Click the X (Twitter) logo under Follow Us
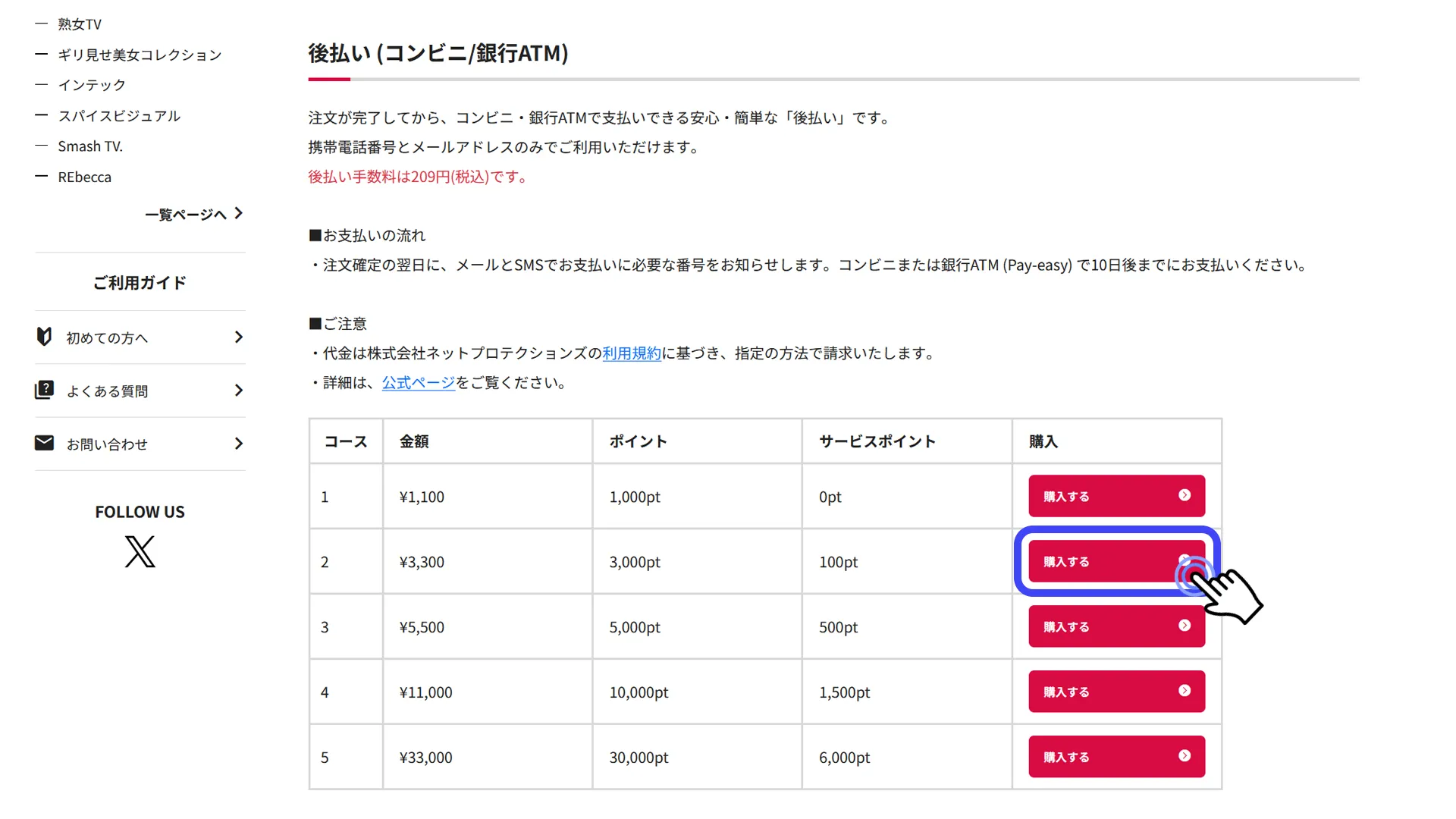The width and height of the screenshot is (1456, 819). point(140,551)
